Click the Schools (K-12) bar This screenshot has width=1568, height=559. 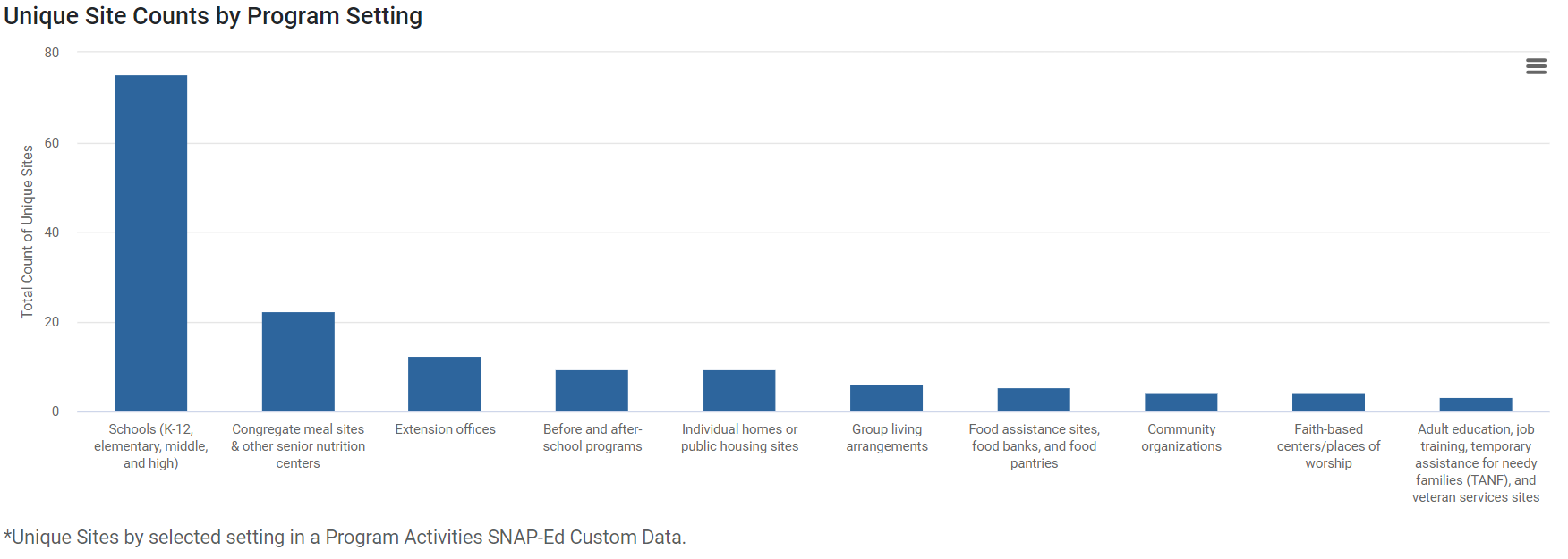coord(150,243)
